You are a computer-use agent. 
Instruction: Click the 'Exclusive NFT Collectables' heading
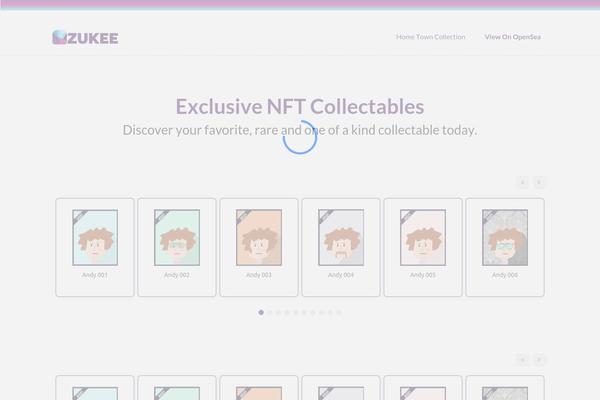point(300,106)
